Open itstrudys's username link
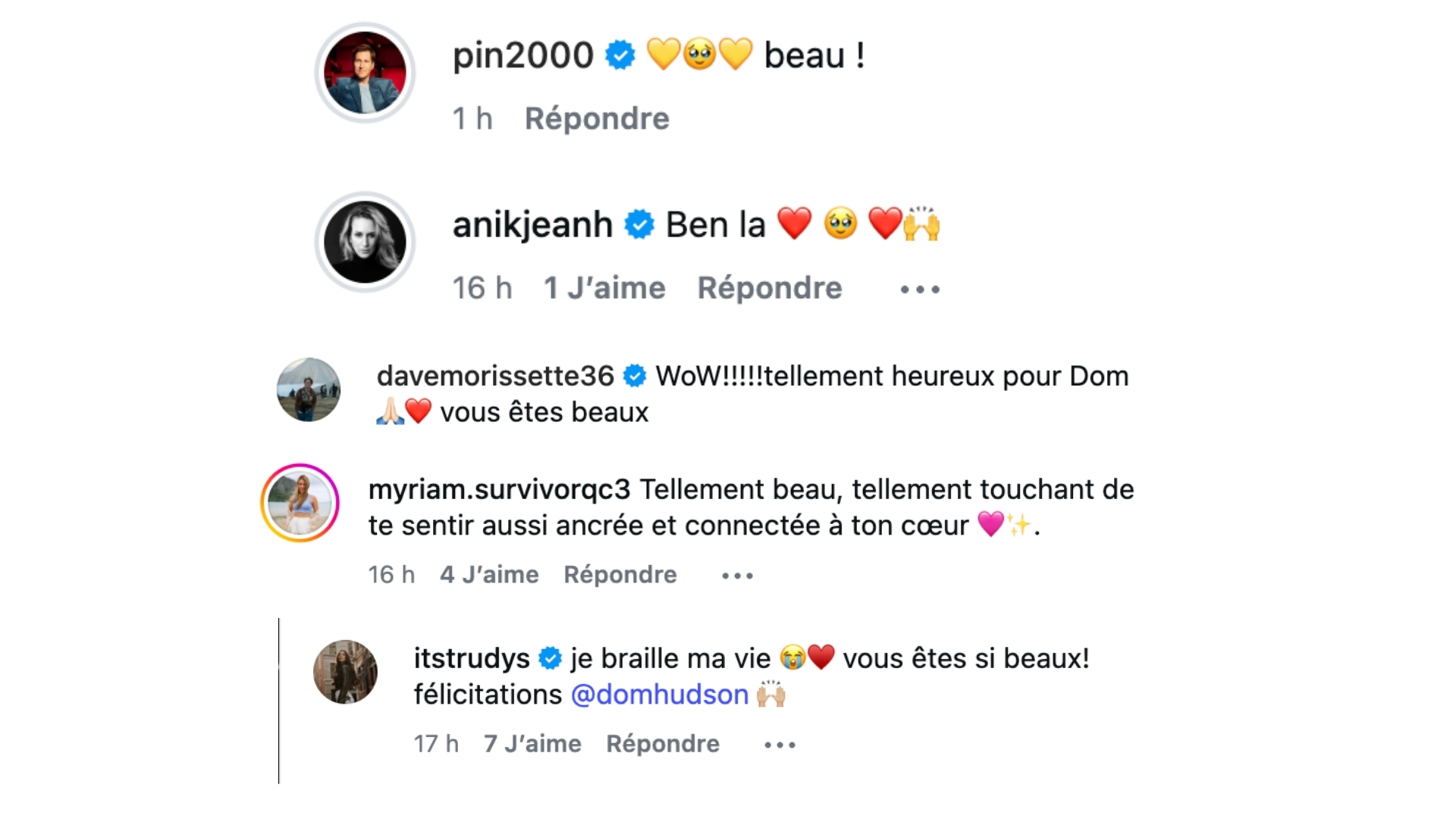The width and height of the screenshot is (1456, 819). 472,658
